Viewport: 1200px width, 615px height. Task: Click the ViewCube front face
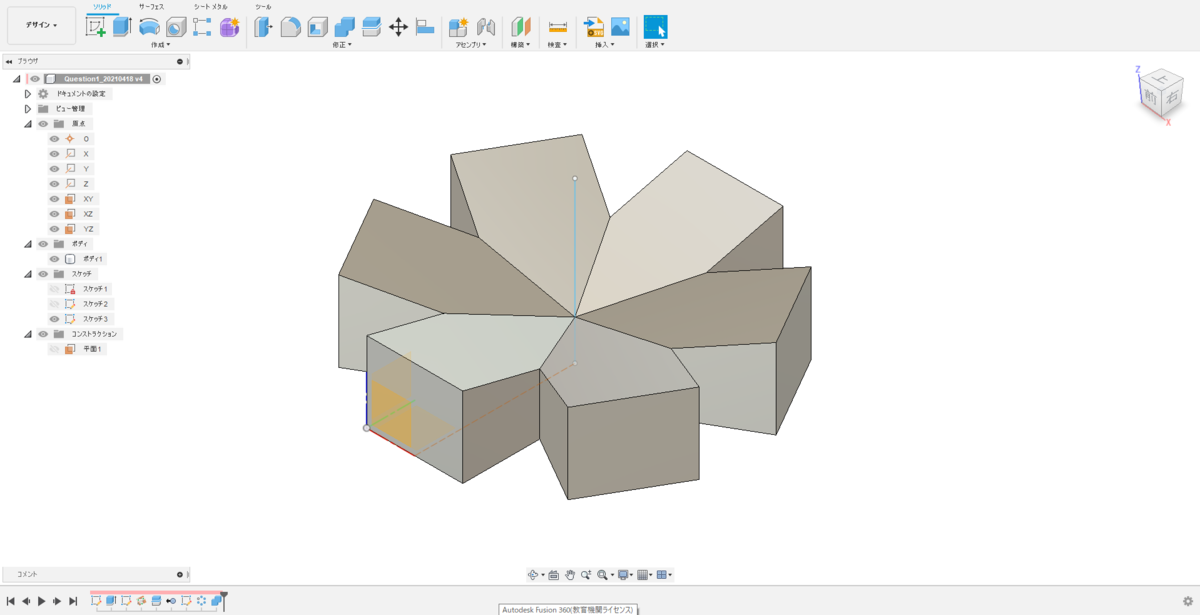pyautogui.click(x=1151, y=97)
